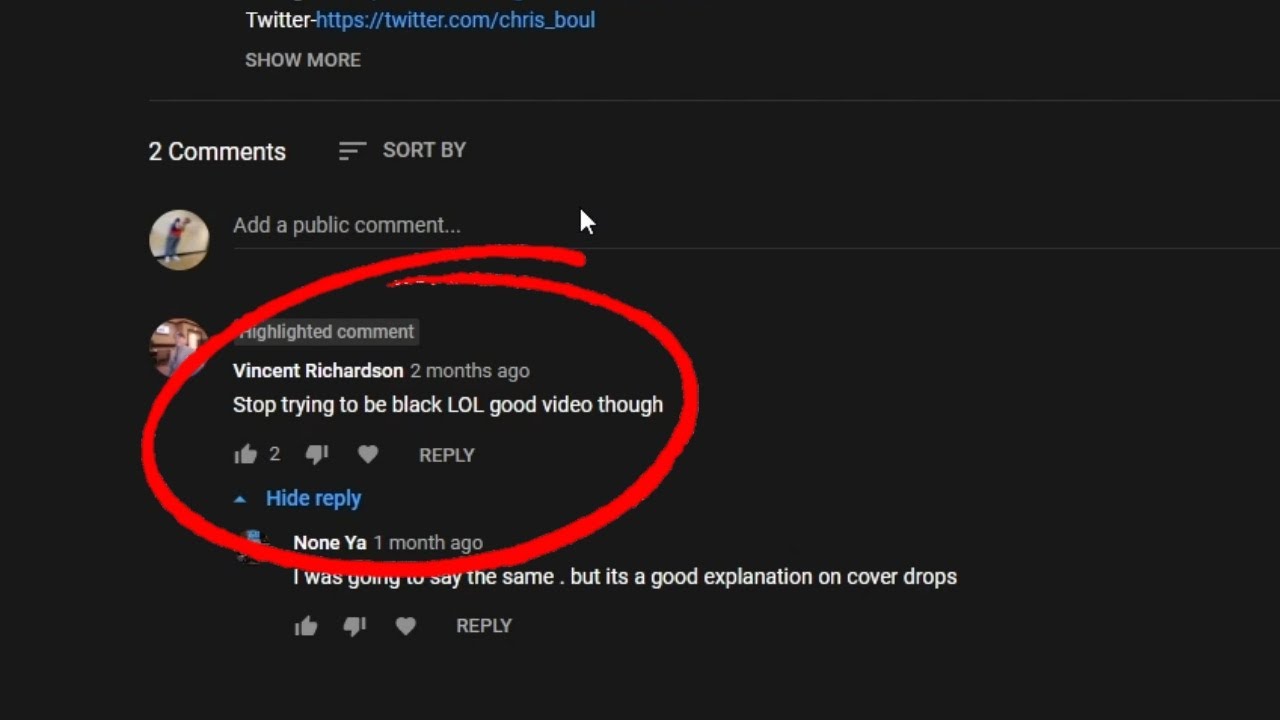This screenshot has height=720, width=1280.
Task: Like Vincent Richardson's comment with thumbs up
Action: click(245, 455)
